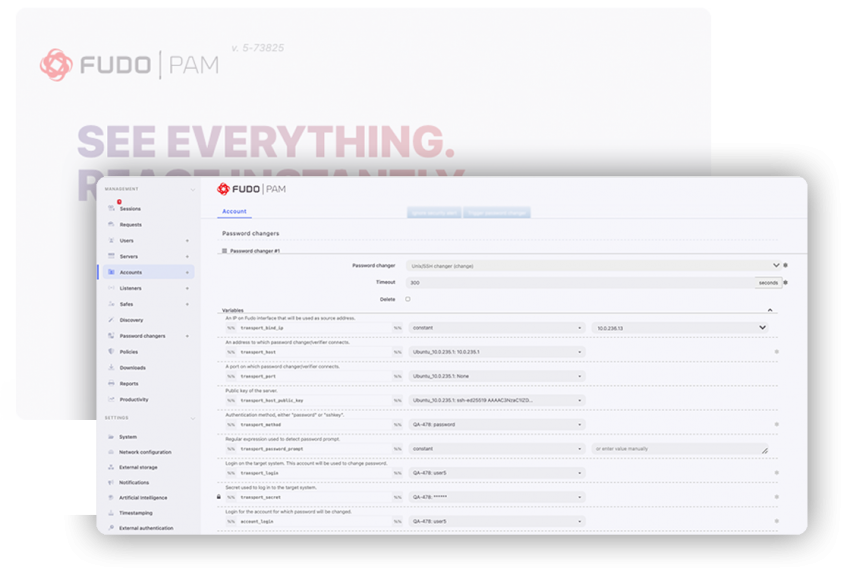Collapse the Variables section chevron
This screenshot has height=581, width=850.
pyautogui.click(x=770, y=311)
